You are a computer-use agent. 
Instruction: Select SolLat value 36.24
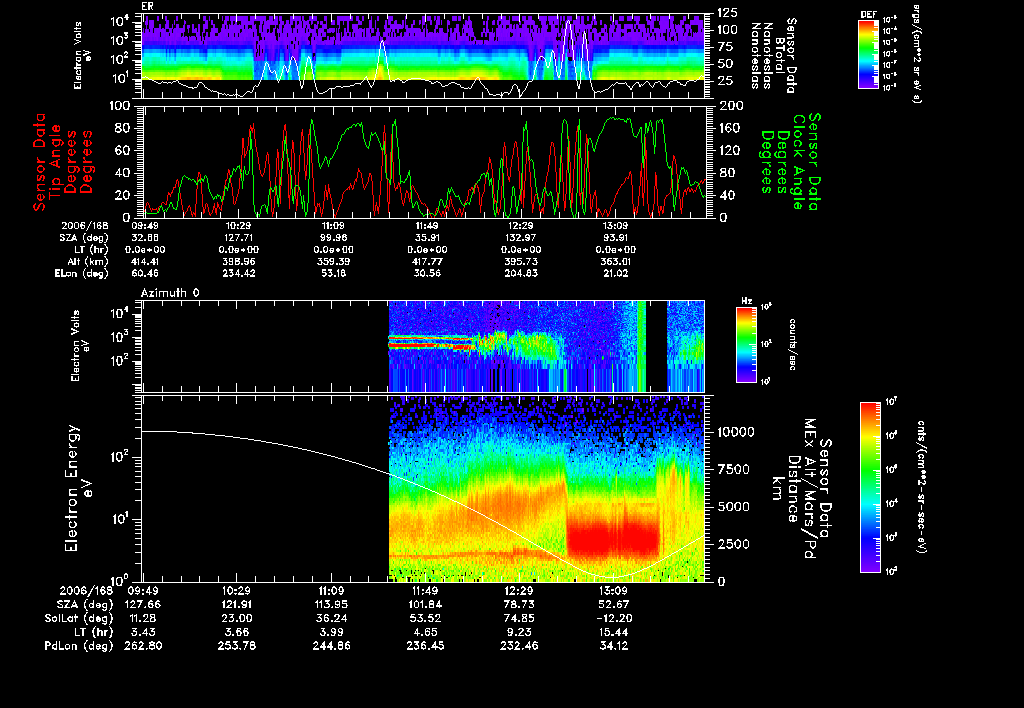(x=331, y=618)
